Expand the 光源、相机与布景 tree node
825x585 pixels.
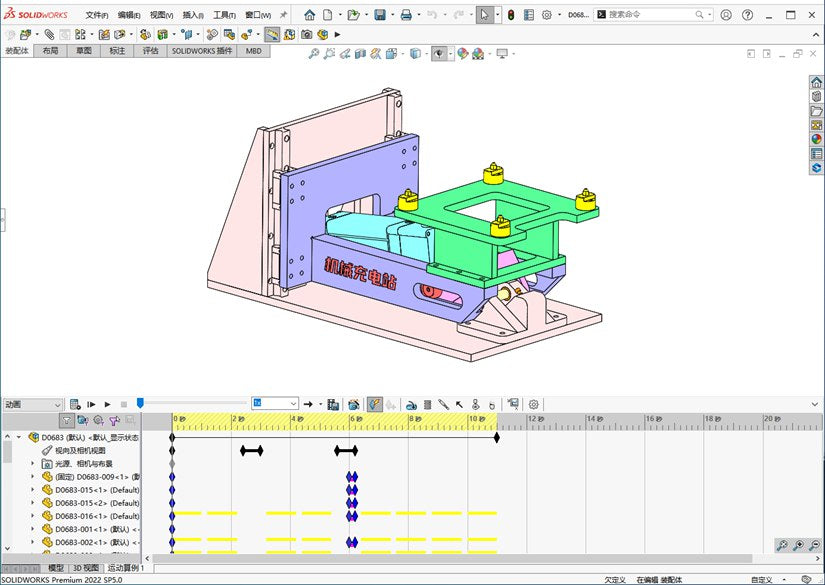click(33, 463)
